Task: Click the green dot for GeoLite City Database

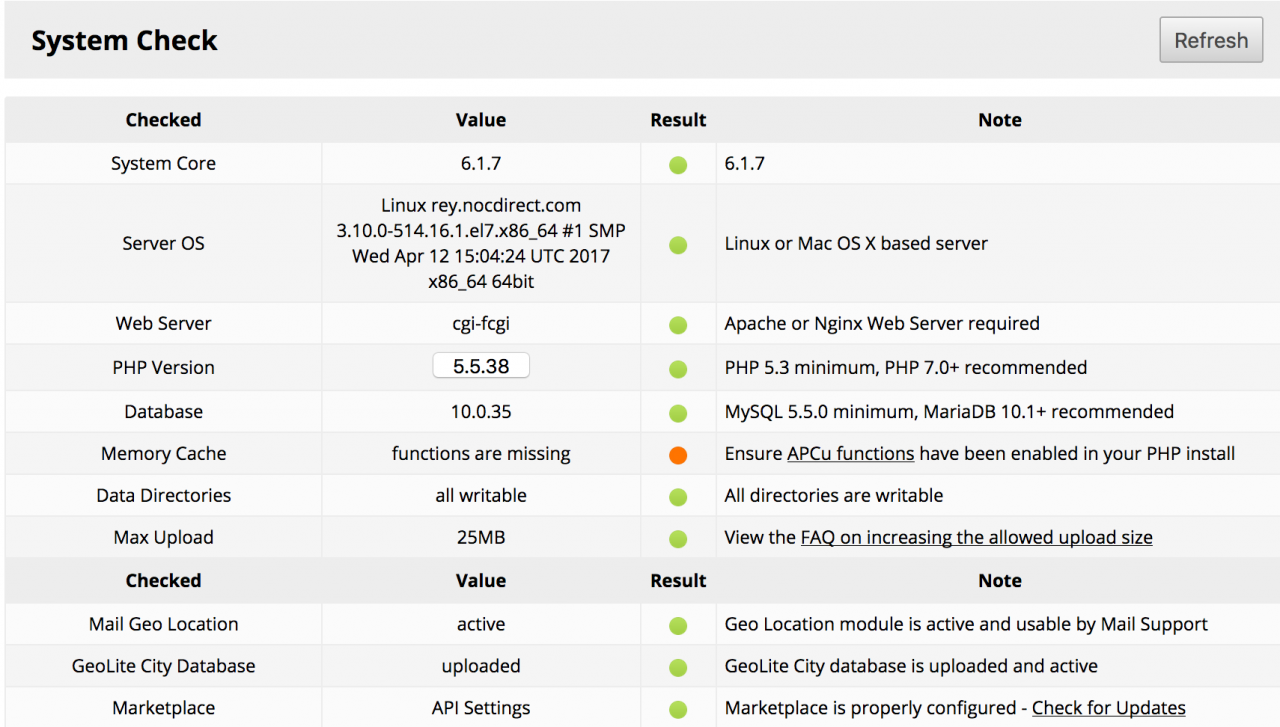Action: coord(678,668)
